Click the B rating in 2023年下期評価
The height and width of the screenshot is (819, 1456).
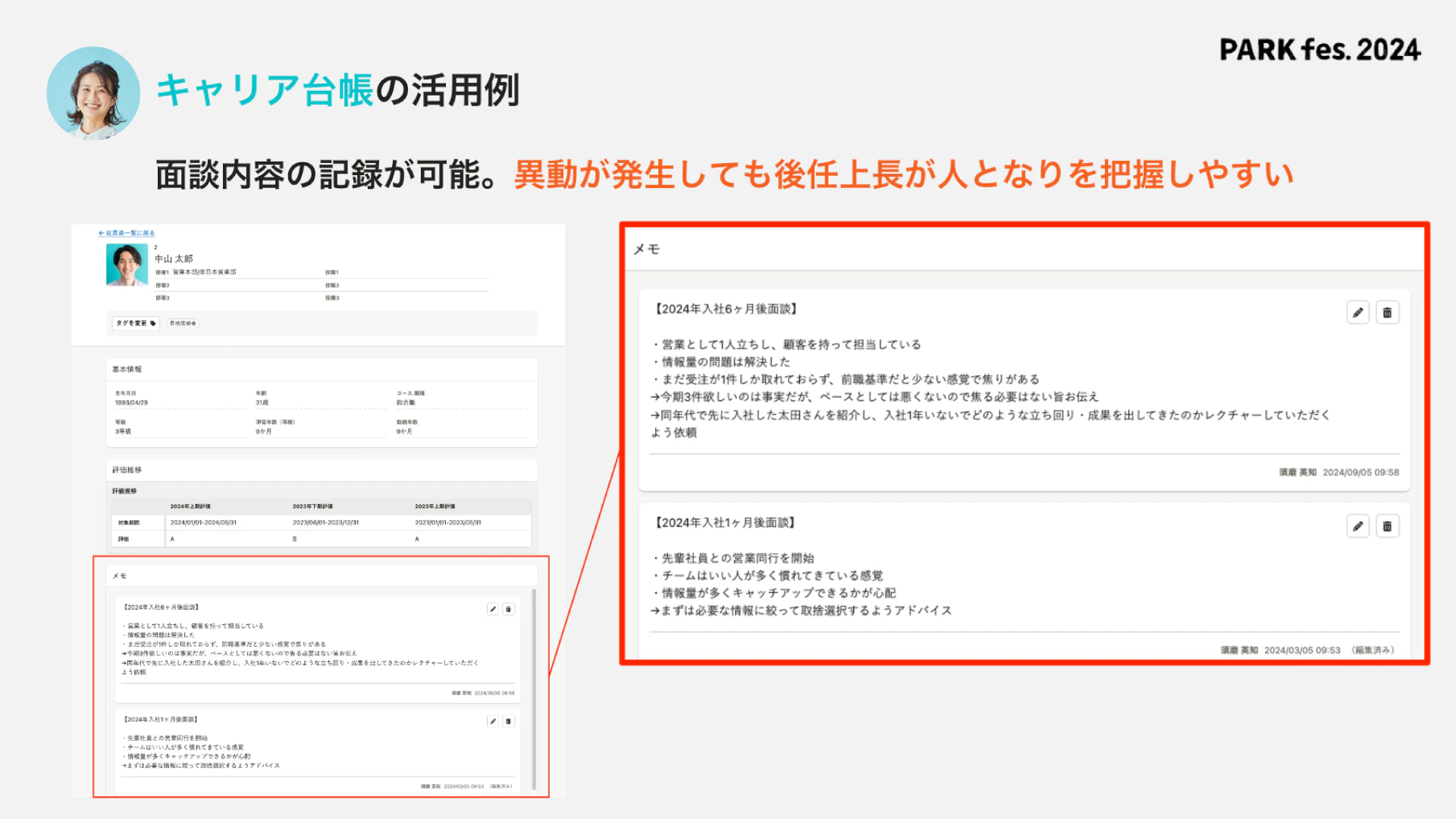[294, 539]
